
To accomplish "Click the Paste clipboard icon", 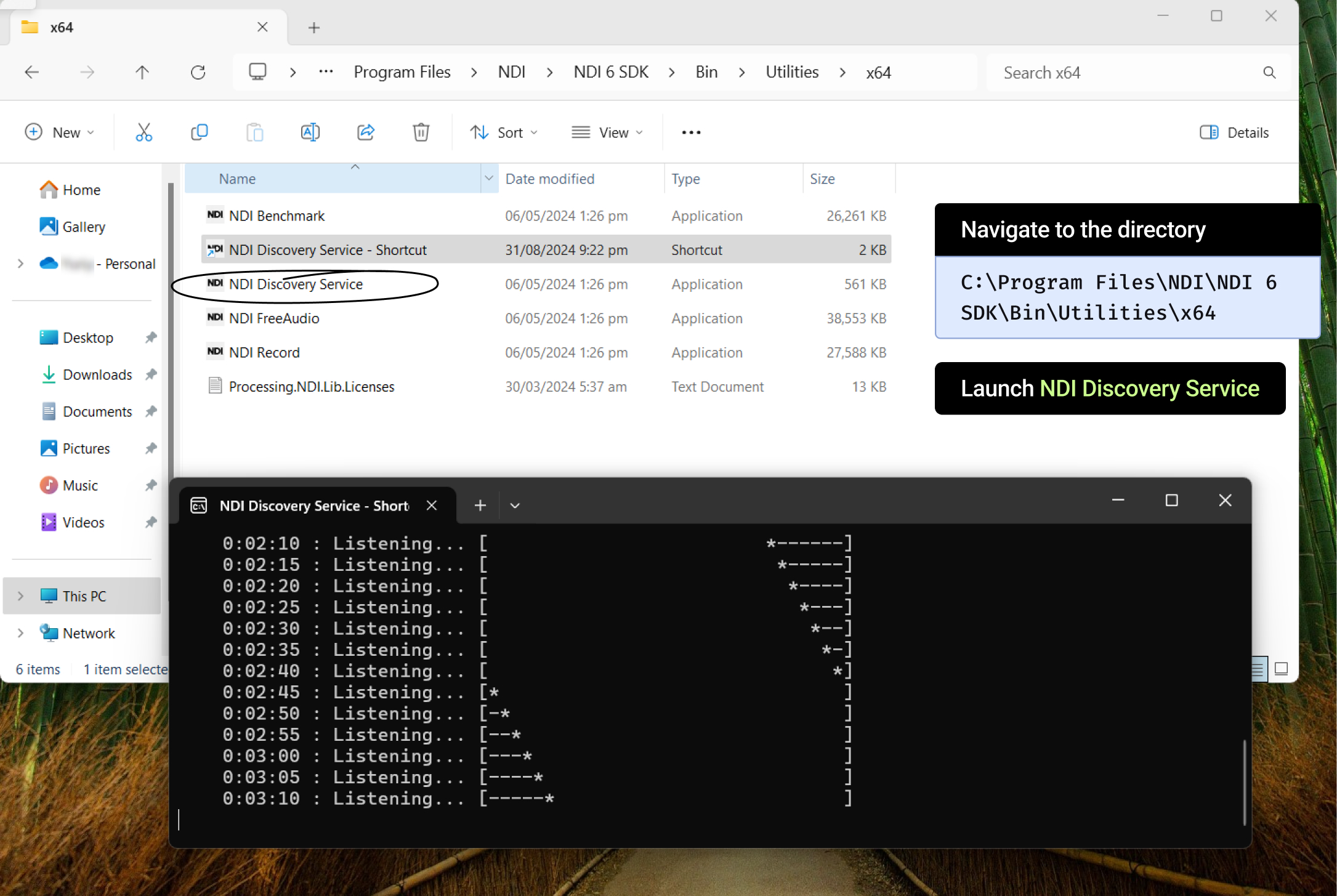I will pos(254,132).
